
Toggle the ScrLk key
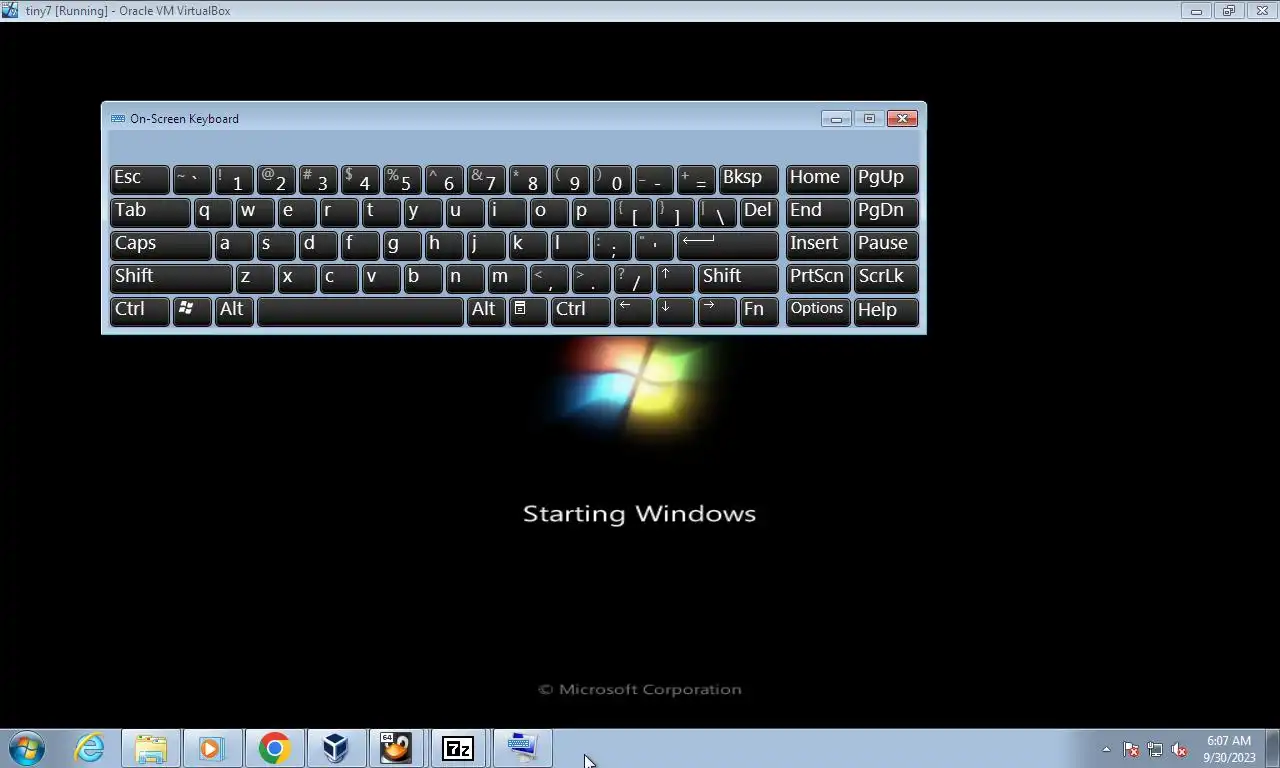click(886, 277)
